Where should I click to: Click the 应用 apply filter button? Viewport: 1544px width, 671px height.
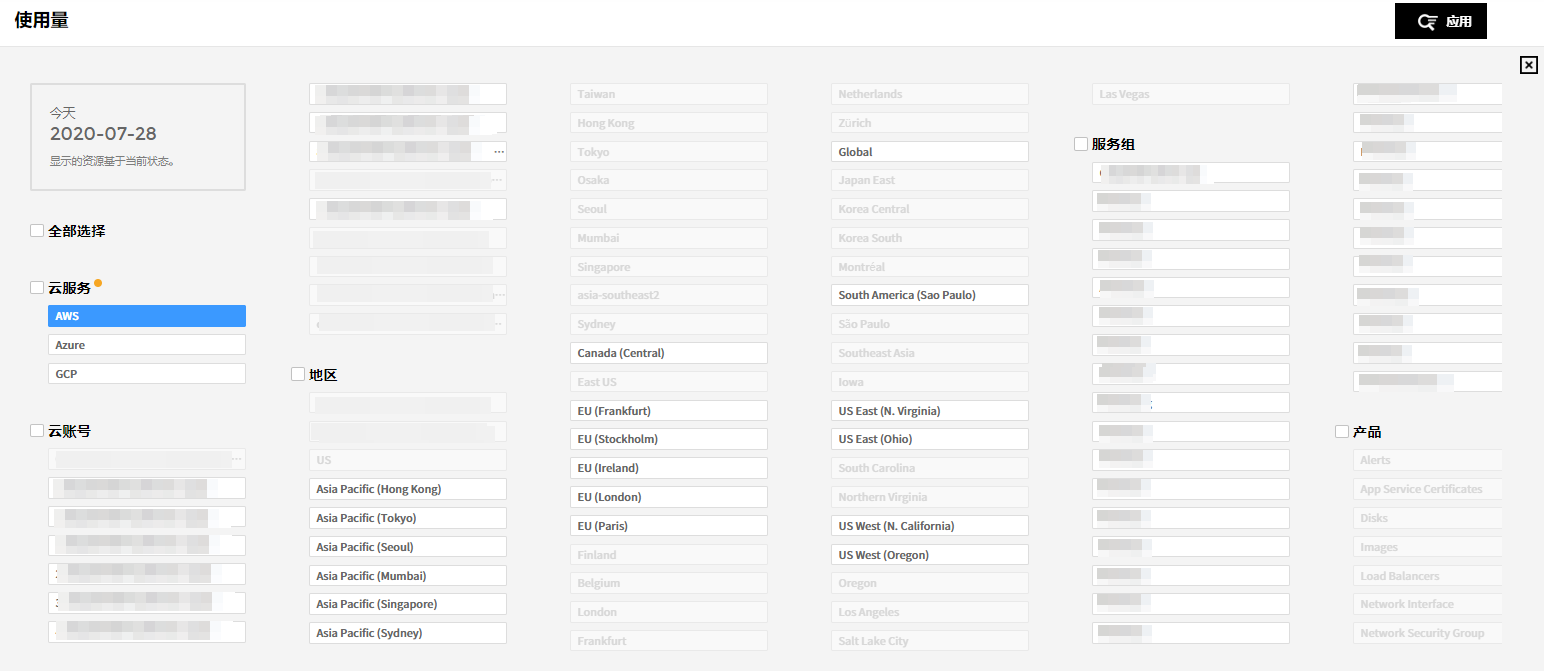point(1440,21)
